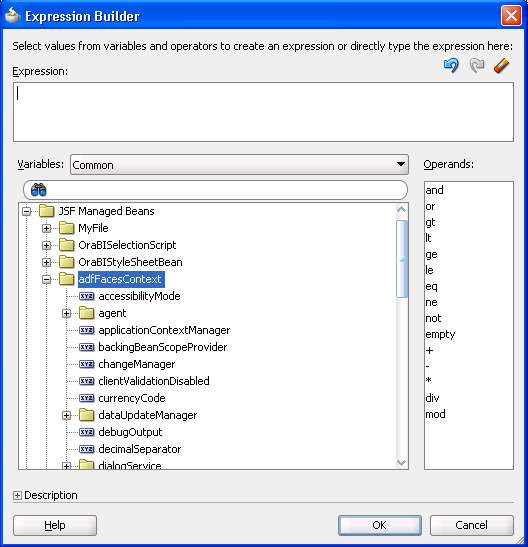Click the binoculars search icon
The image size is (528, 547).
pos(38,190)
